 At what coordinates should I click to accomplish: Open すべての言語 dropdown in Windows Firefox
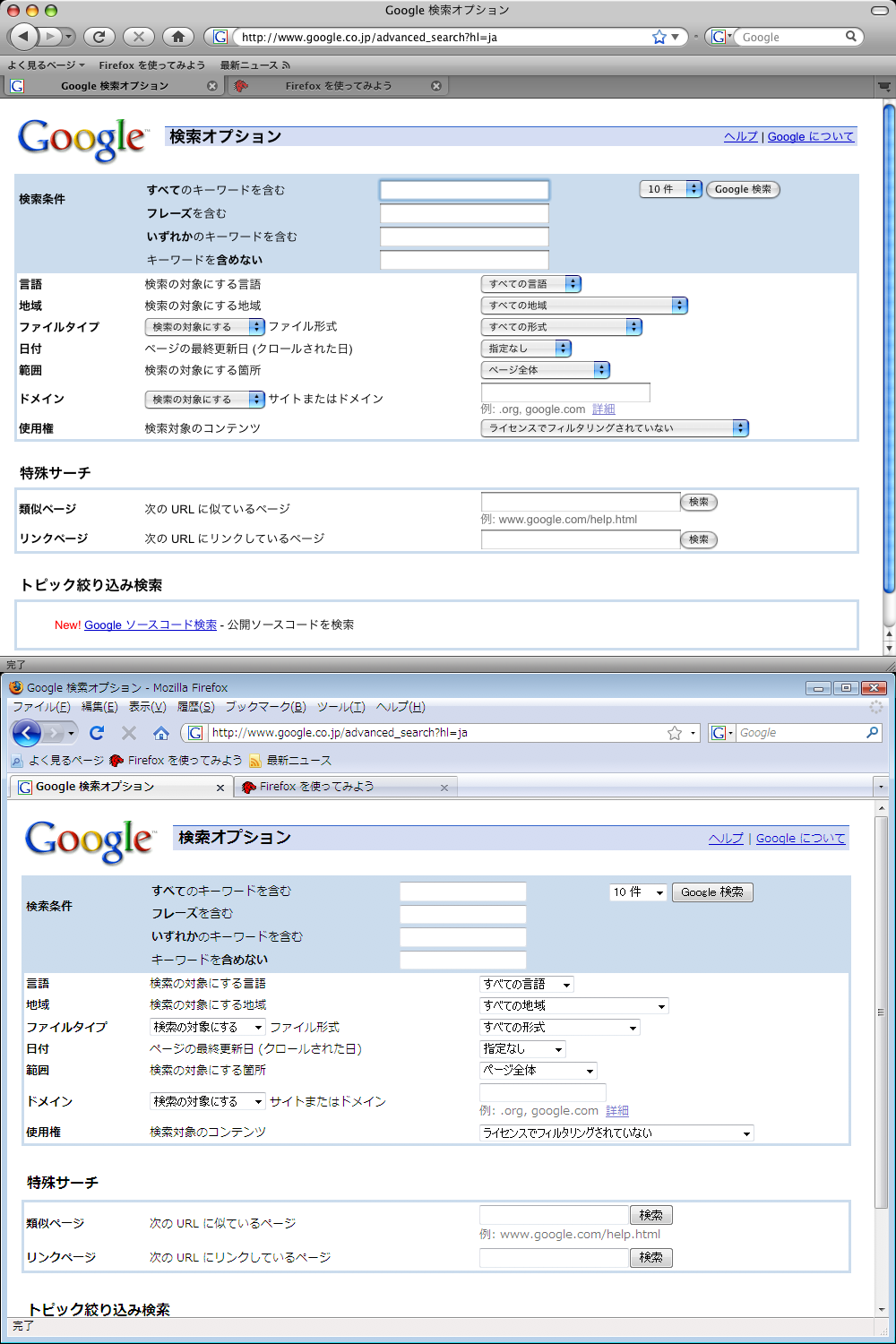click(527, 984)
